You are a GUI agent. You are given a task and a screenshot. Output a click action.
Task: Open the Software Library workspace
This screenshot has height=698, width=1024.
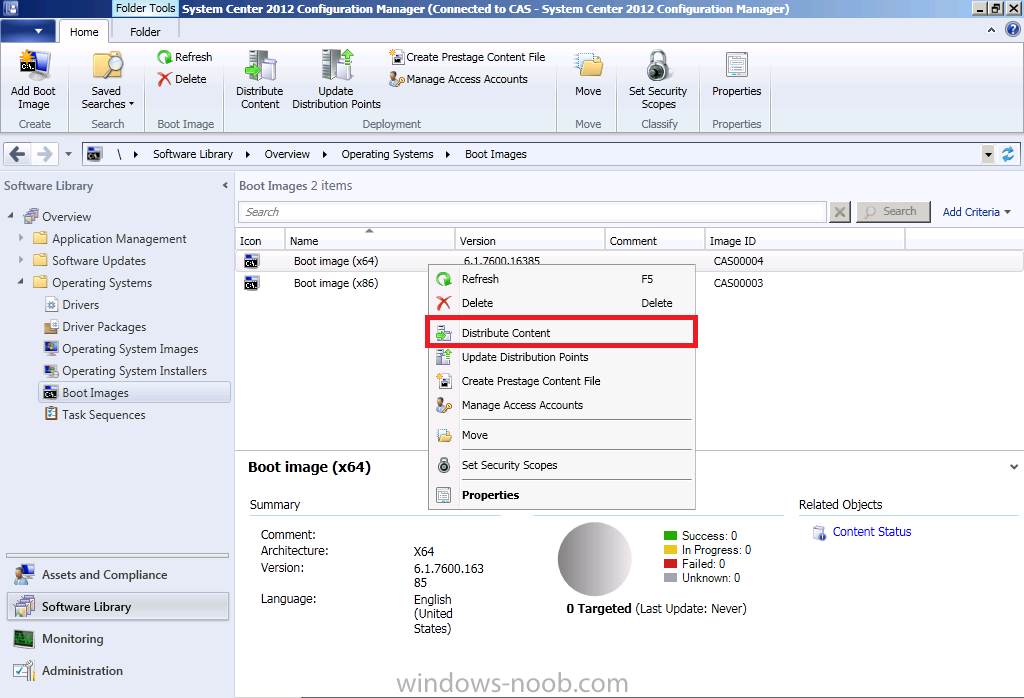118,607
